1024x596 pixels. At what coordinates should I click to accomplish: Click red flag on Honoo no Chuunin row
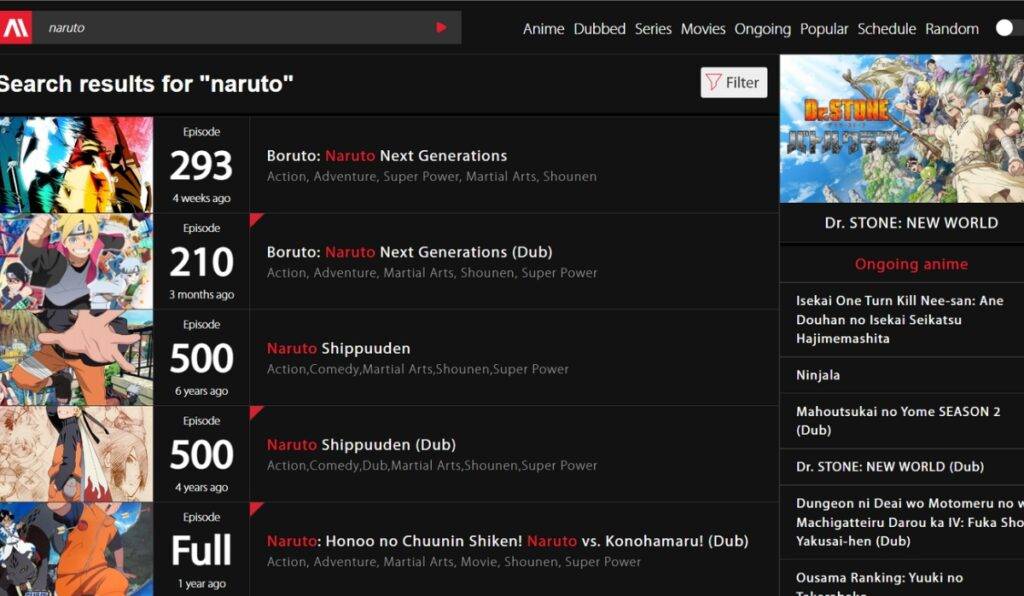click(x=255, y=508)
